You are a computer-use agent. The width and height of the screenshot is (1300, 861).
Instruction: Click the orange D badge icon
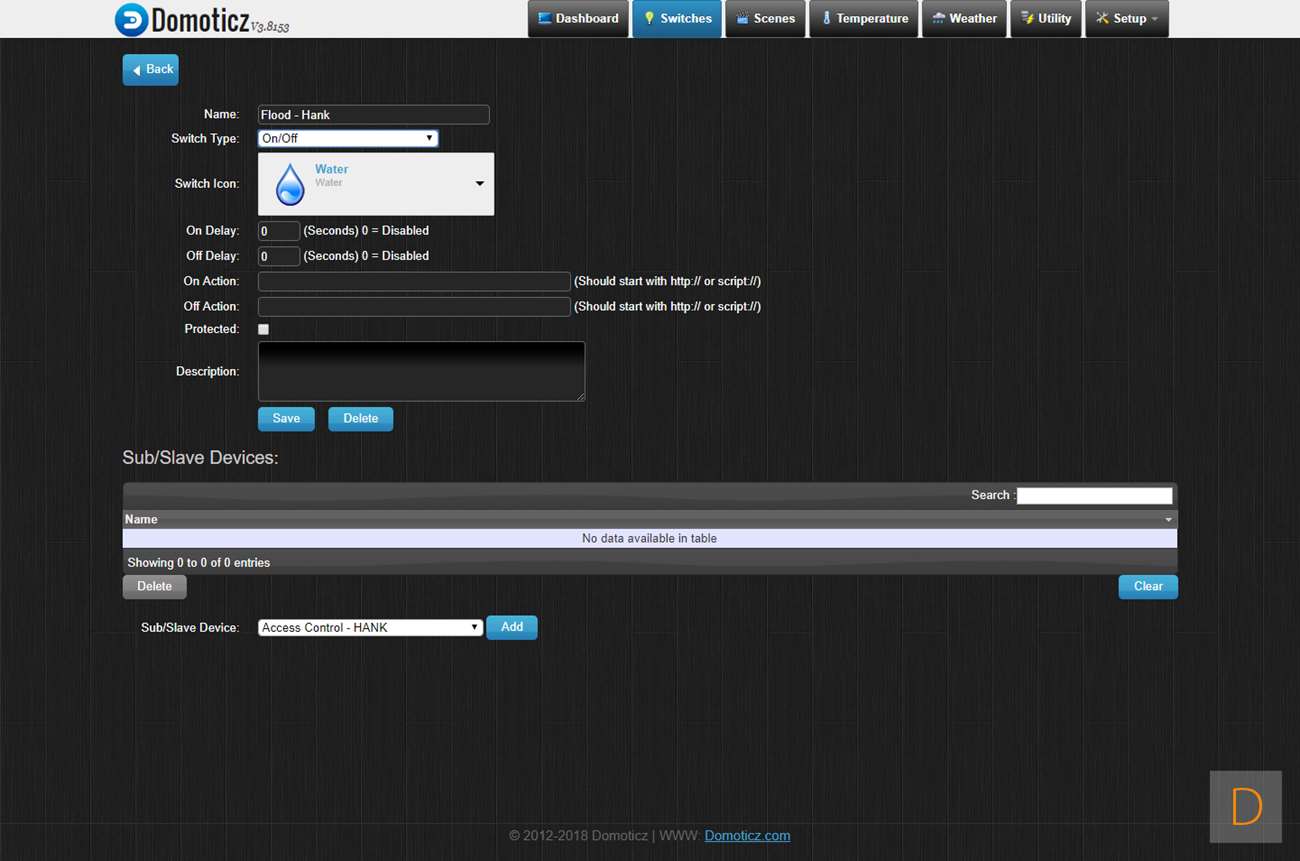pos(1245,806)
